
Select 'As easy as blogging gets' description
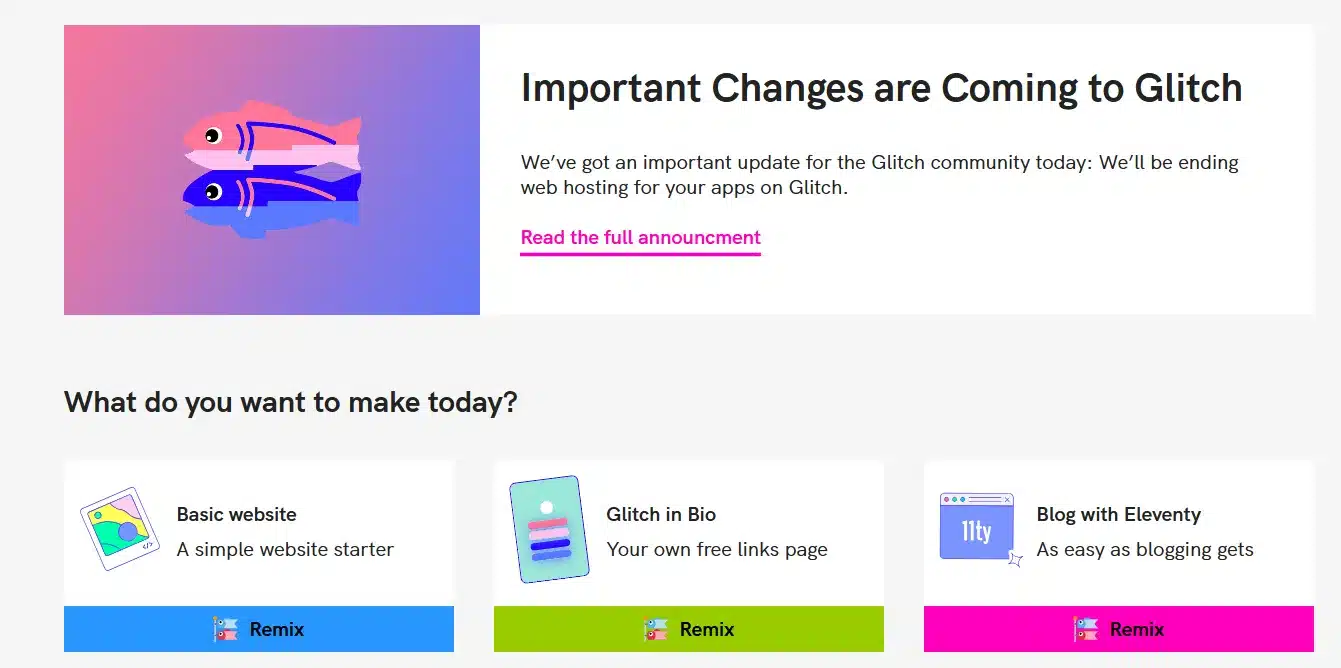[x=1145, y=549]
